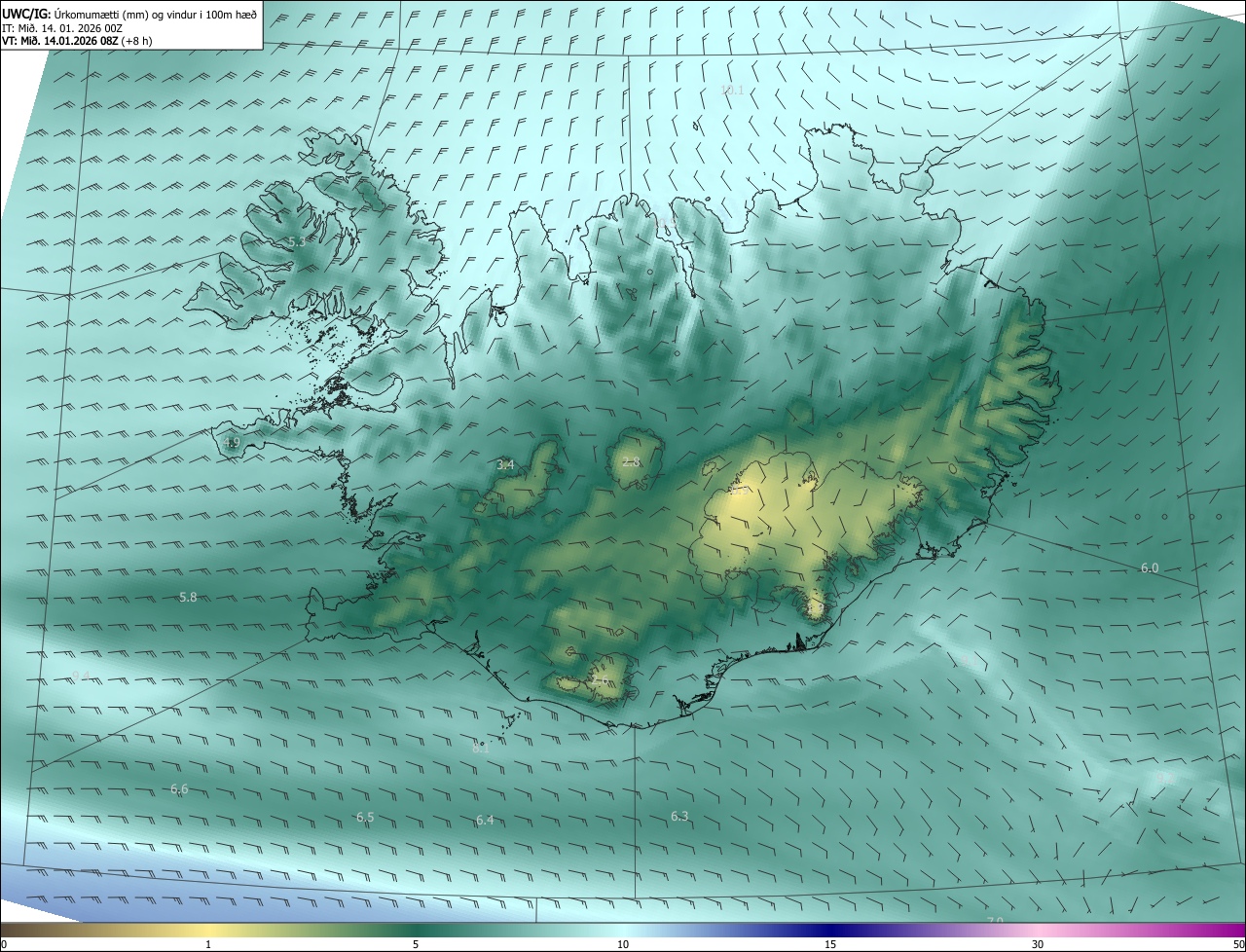
Task: Click the 8.1 value label on map
Action: coord(481,749)
